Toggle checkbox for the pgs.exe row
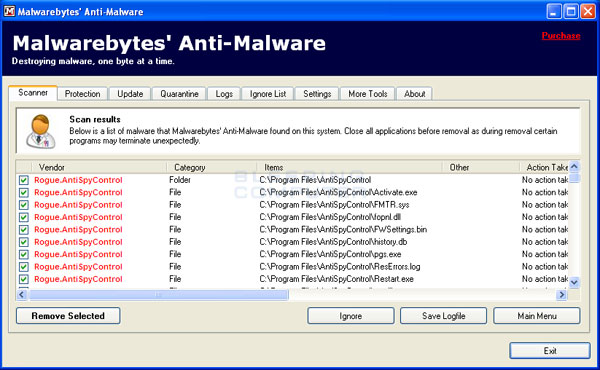Screen dimensions: 600x370 tap(24, 254)
